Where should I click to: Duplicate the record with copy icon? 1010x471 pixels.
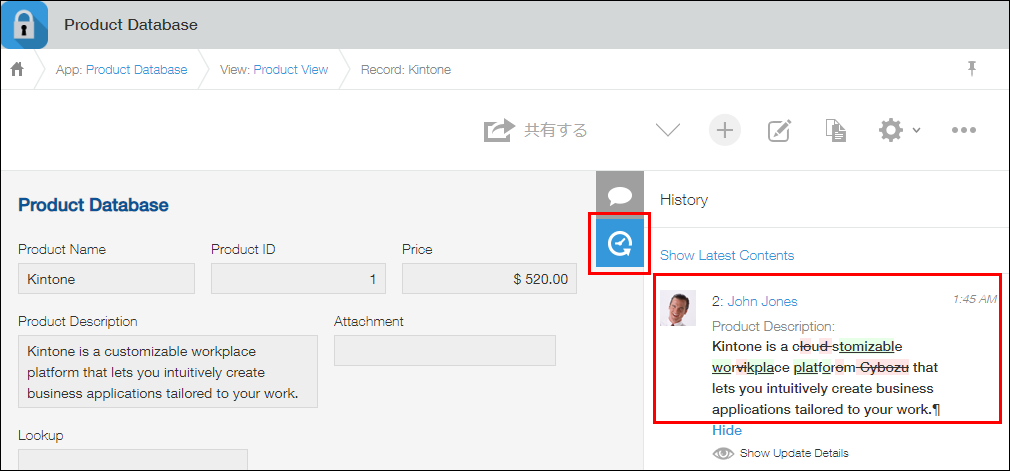[835, 130]
